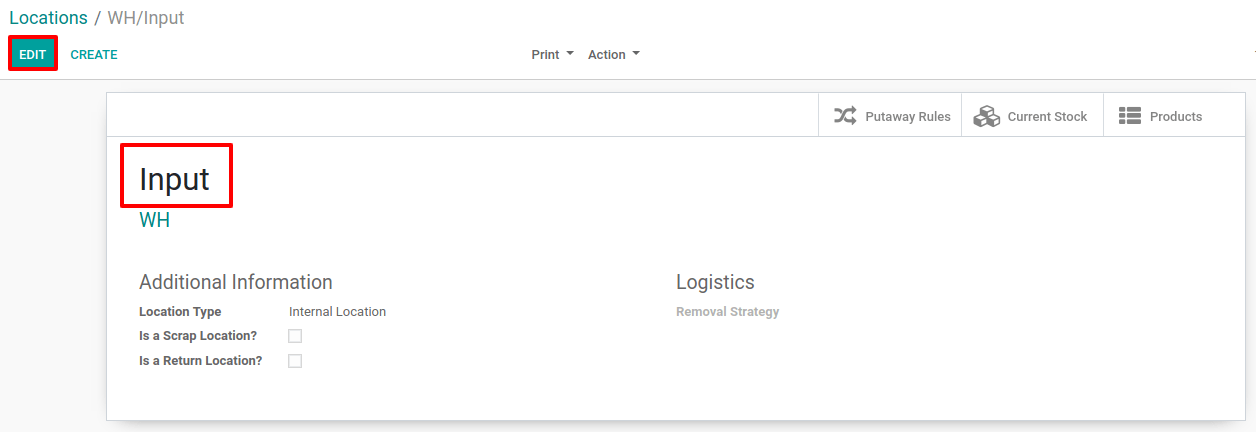Image resolution: width=1256 pixels, height=432 pixels.
Task: Click the EDIT button
Action: tap(33, 54)
